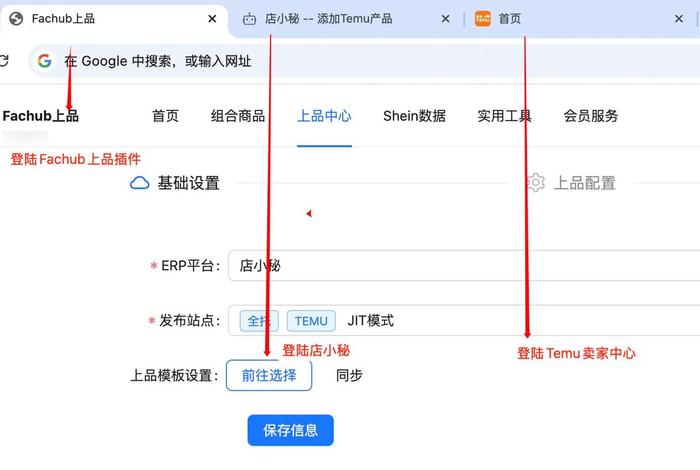Click the cloud icon beside 基础设置
Screen dimensions: 700x470
coord(140,183)
